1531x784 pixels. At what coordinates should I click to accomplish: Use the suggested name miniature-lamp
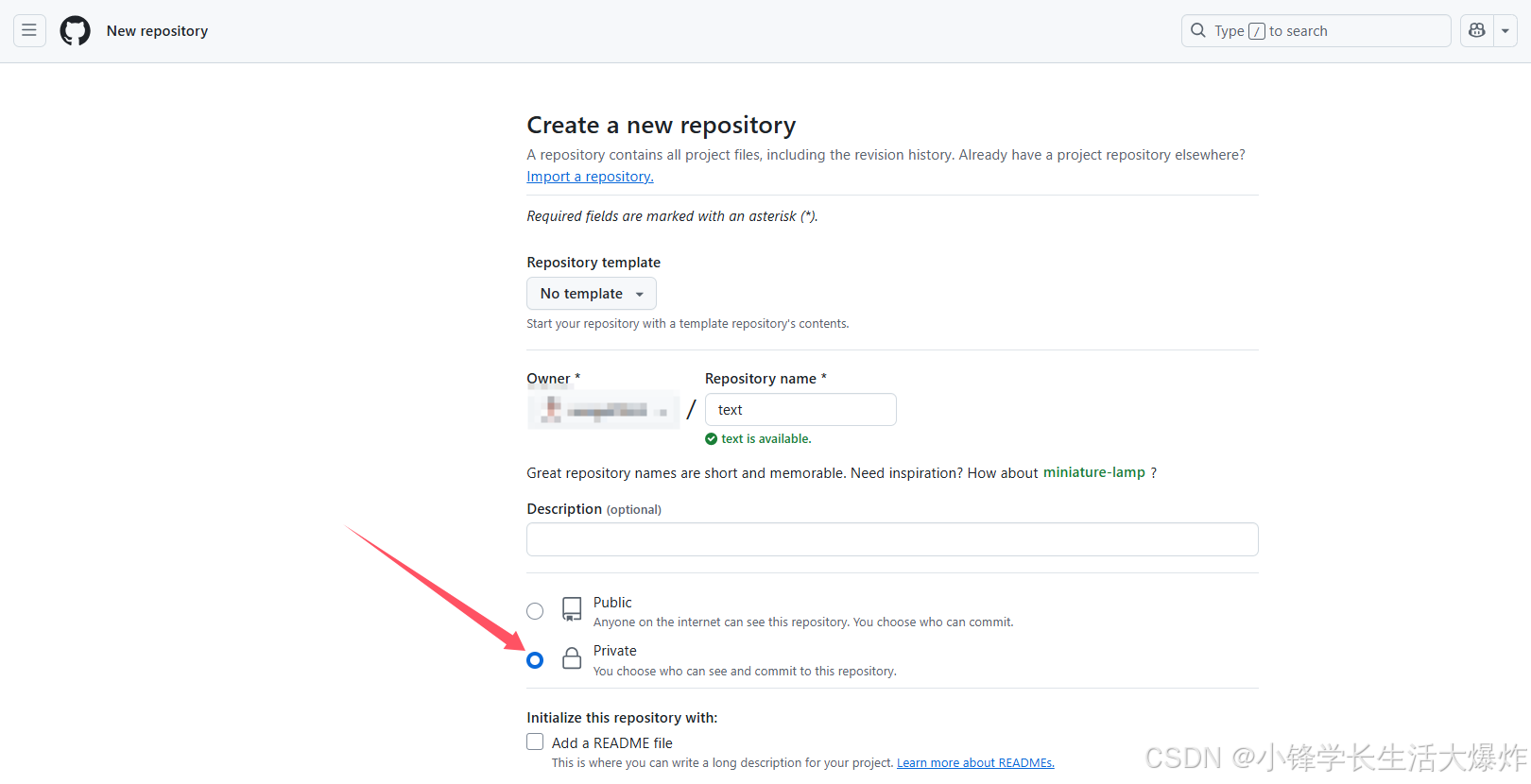tap(1093, 472)
